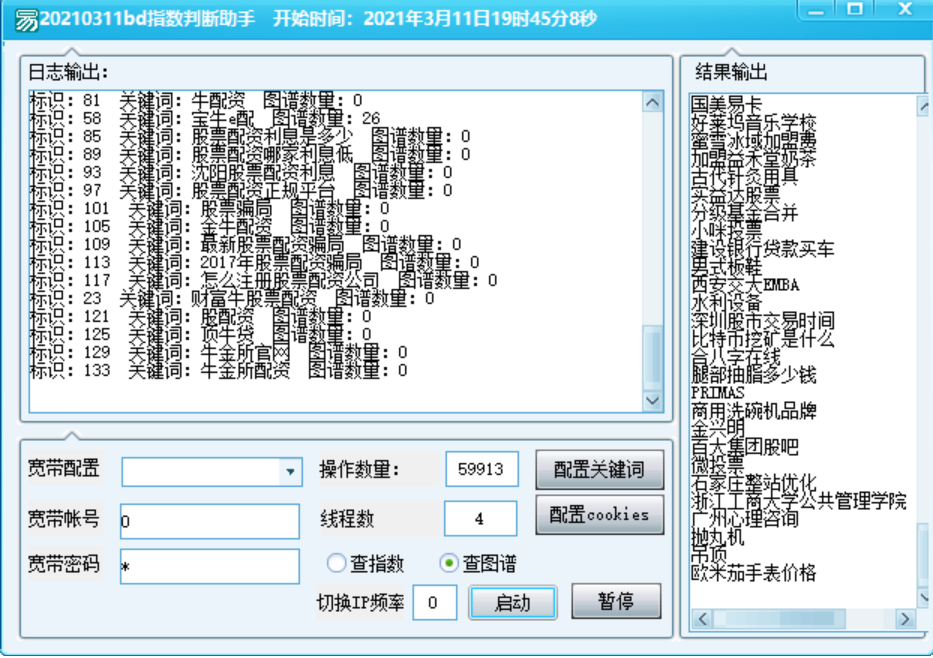Click log line 标识: 101 股票骗局
Image resolution: width=933 pixels, height=658 pixels.
(209, 208)
